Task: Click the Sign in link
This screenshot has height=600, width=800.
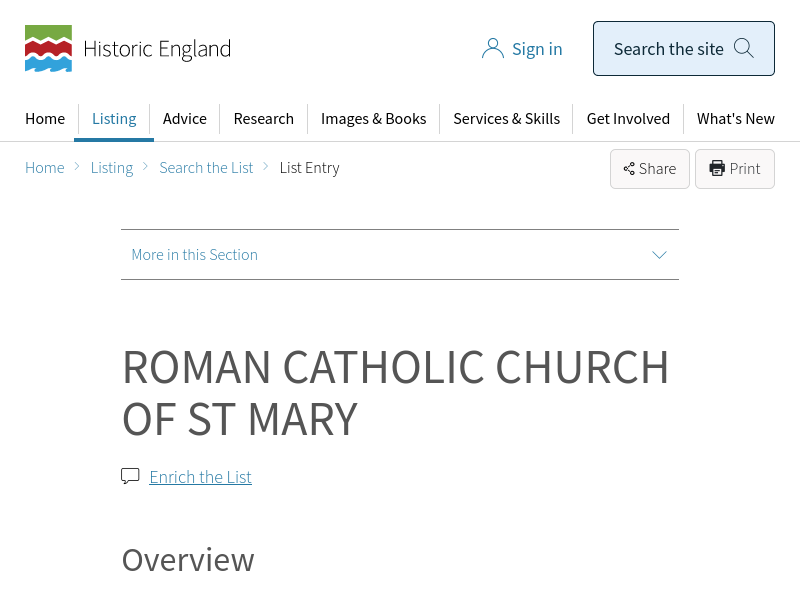Action: point(537,49)
